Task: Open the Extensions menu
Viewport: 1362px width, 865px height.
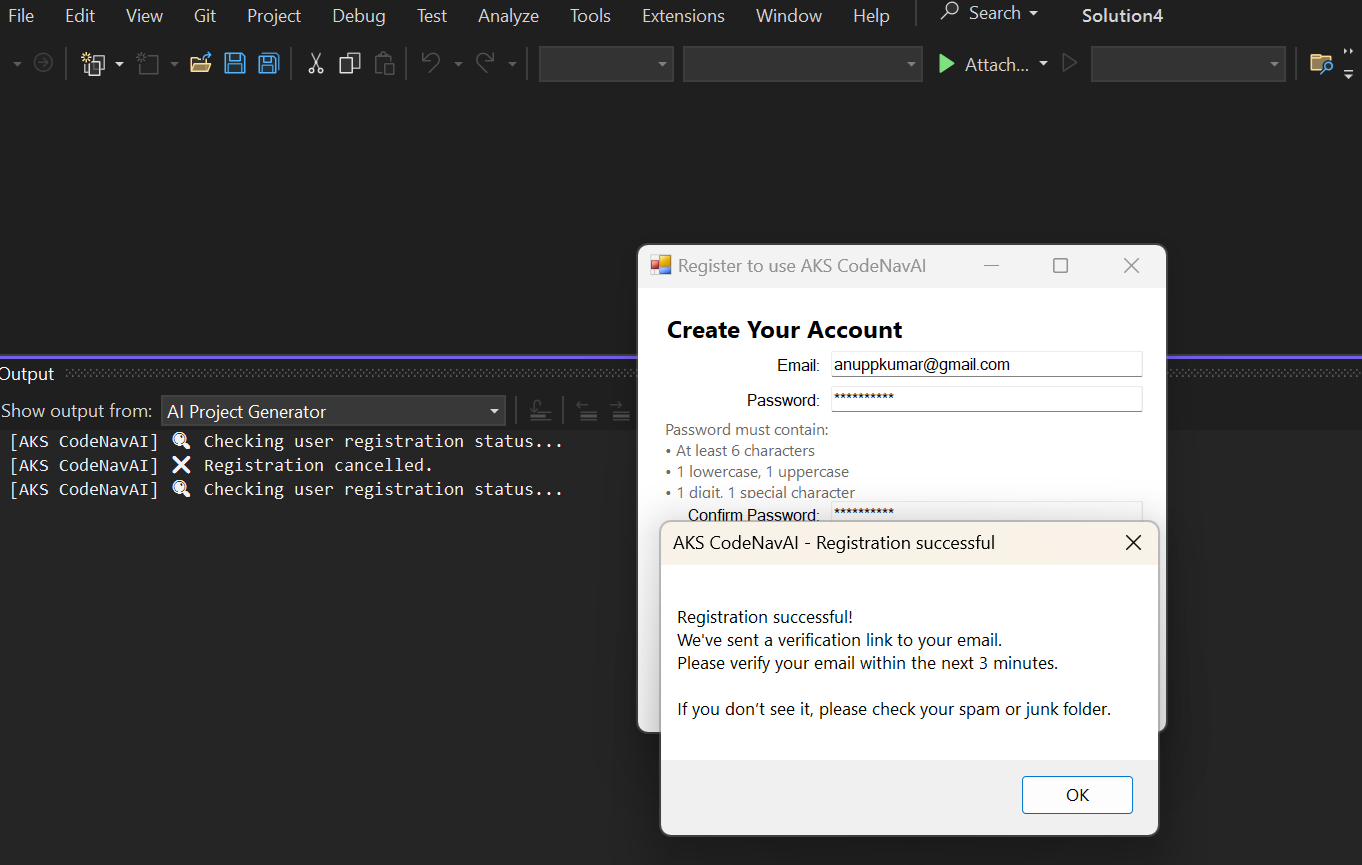Action: click(x=683, y=16)
